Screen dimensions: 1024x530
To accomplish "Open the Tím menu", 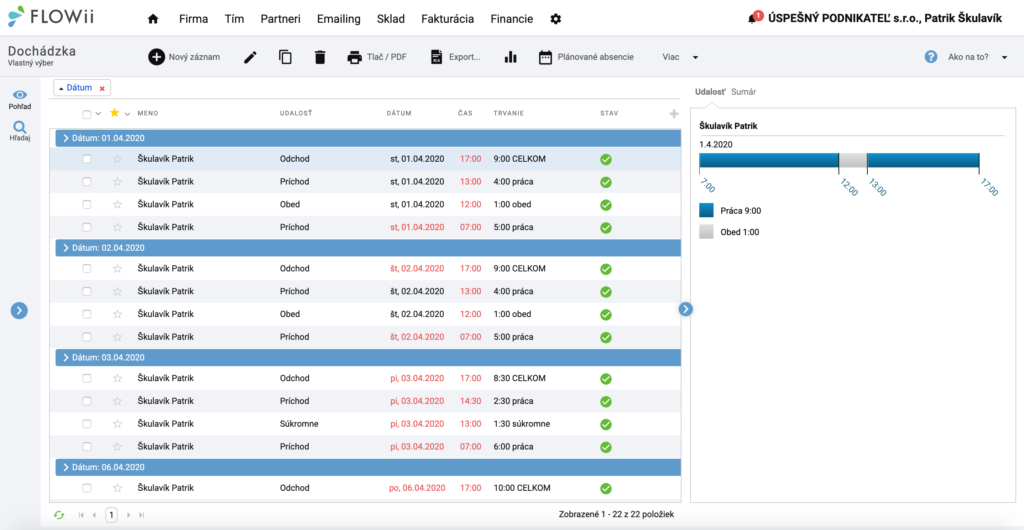I will pyautogui.click(x=234, y=19).
